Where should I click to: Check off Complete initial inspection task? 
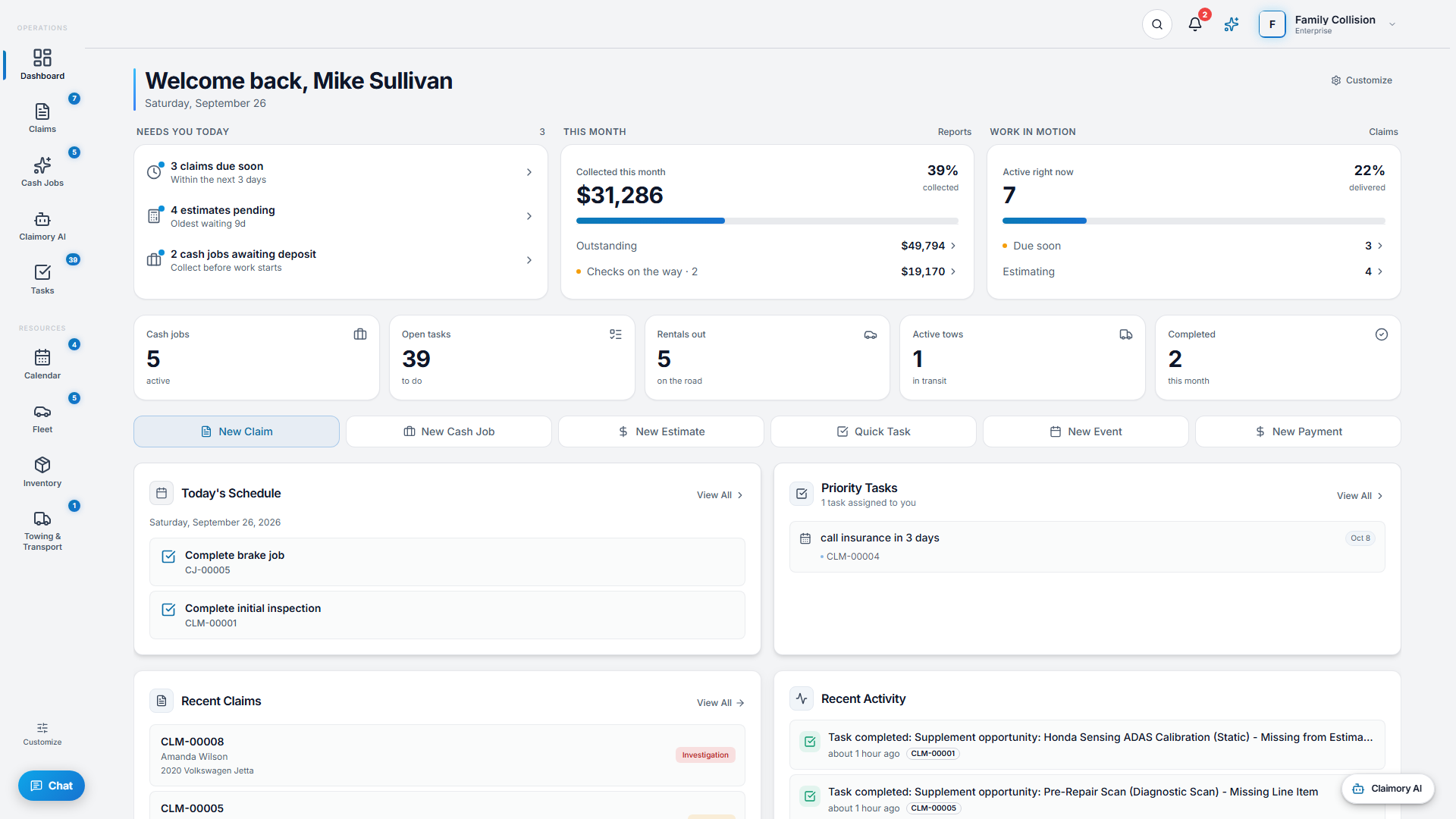[x=168, y=610]
